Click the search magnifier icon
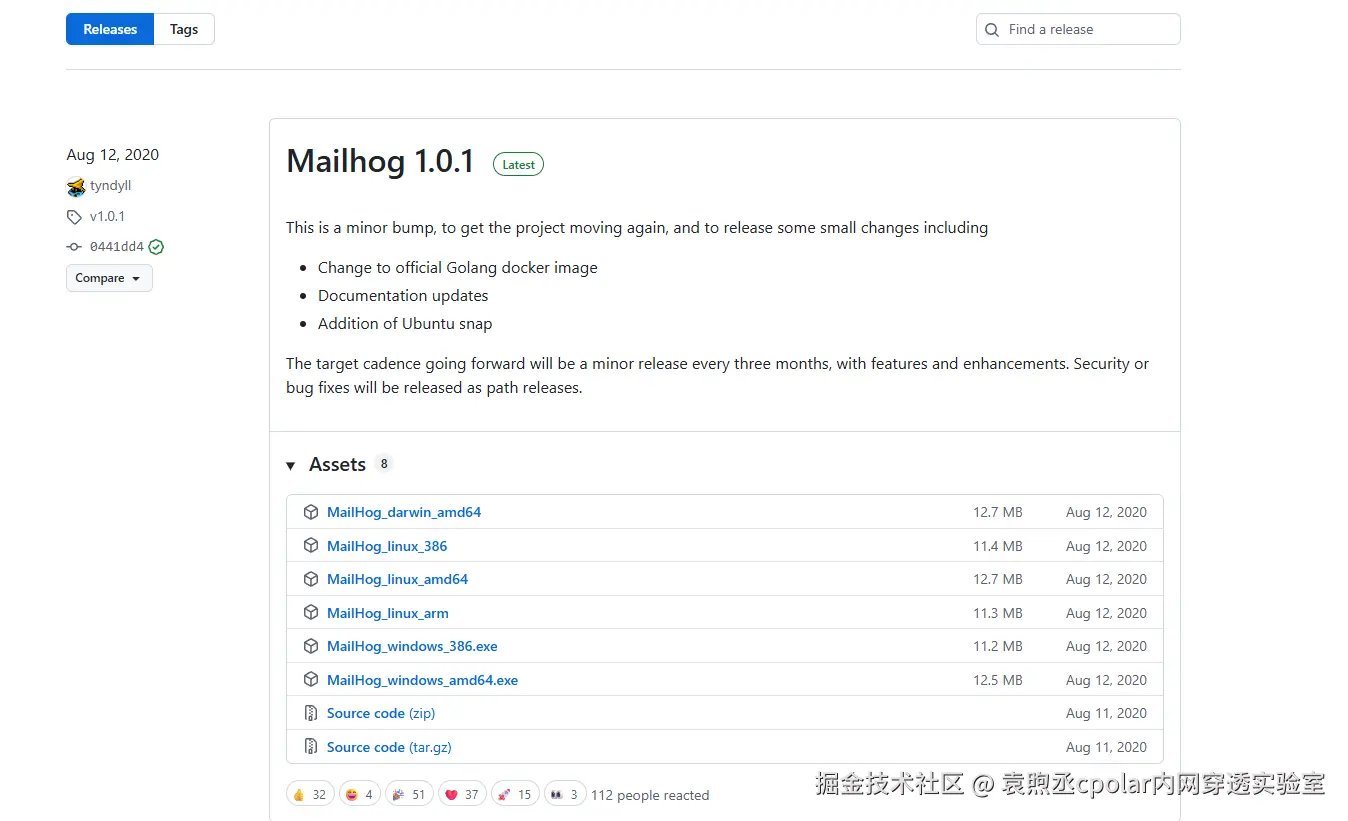This screenshot has width=1348, height=821. point(992,30)
